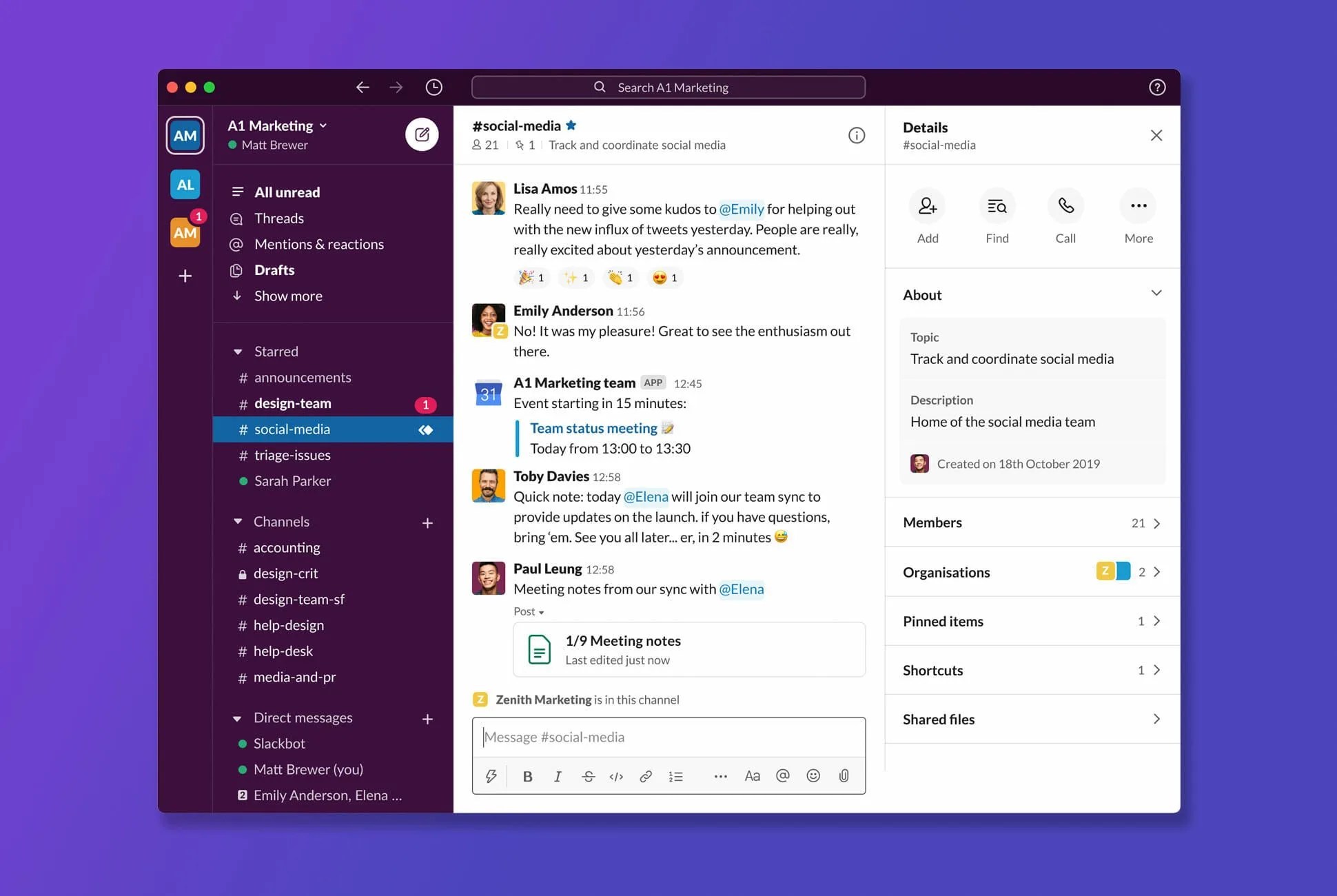Toggle bold formatting in message composer
The image size is (1337, 896).
pyautogui.click(x=527, y=776)
